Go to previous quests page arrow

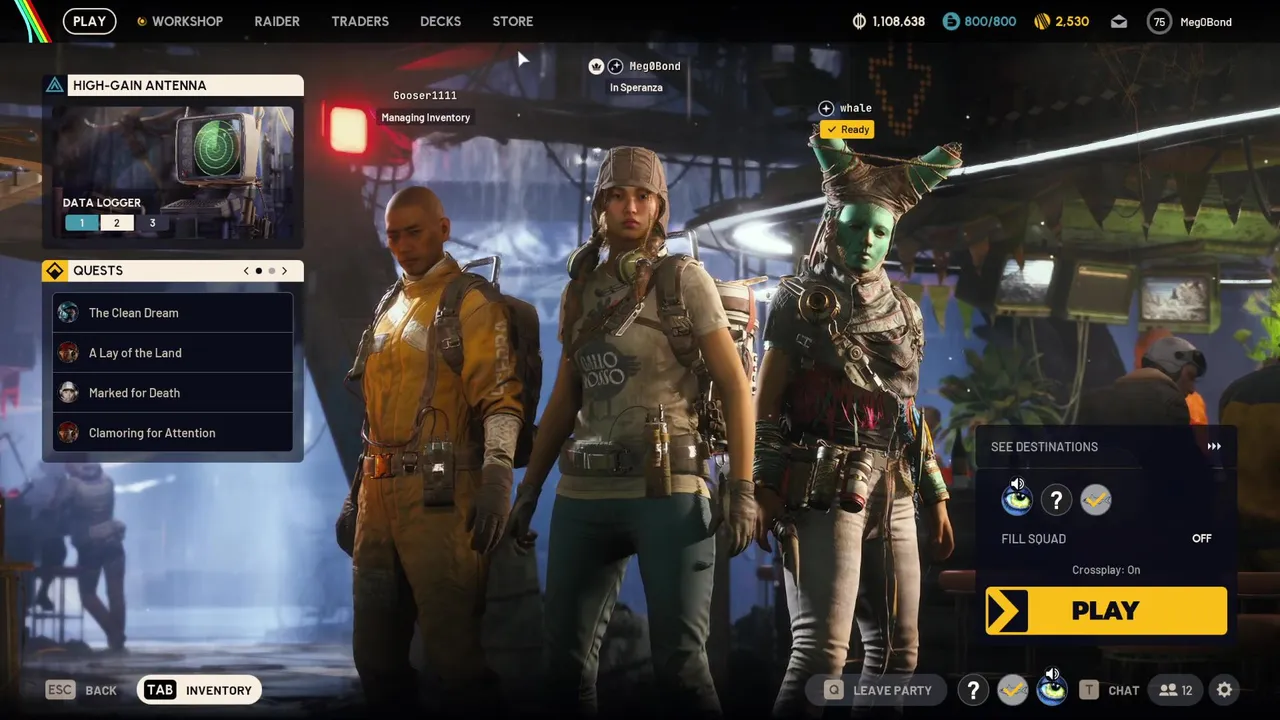tap(246, 271)
